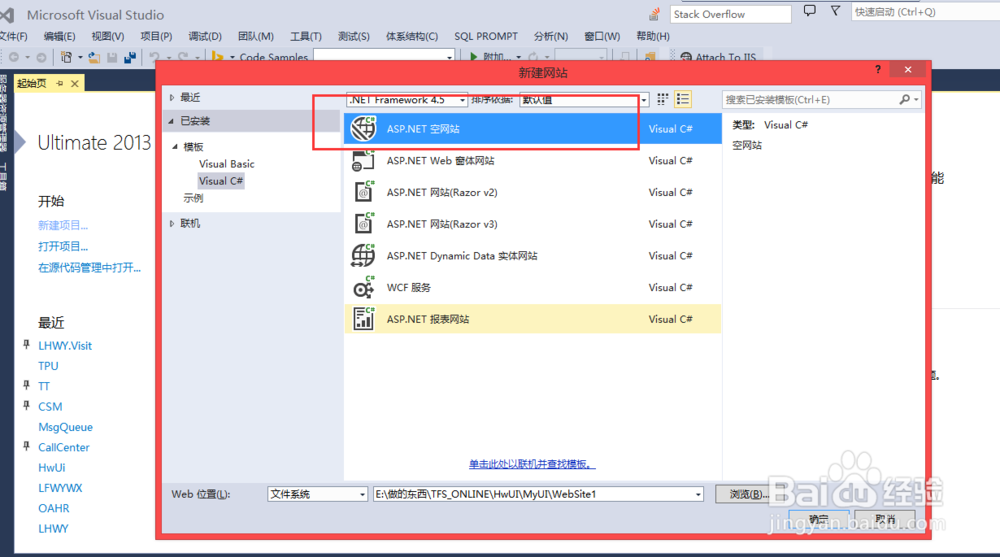Click the green Start play icon
Image resolution: width=1000 pixels, height=557 pixels.
473,57
